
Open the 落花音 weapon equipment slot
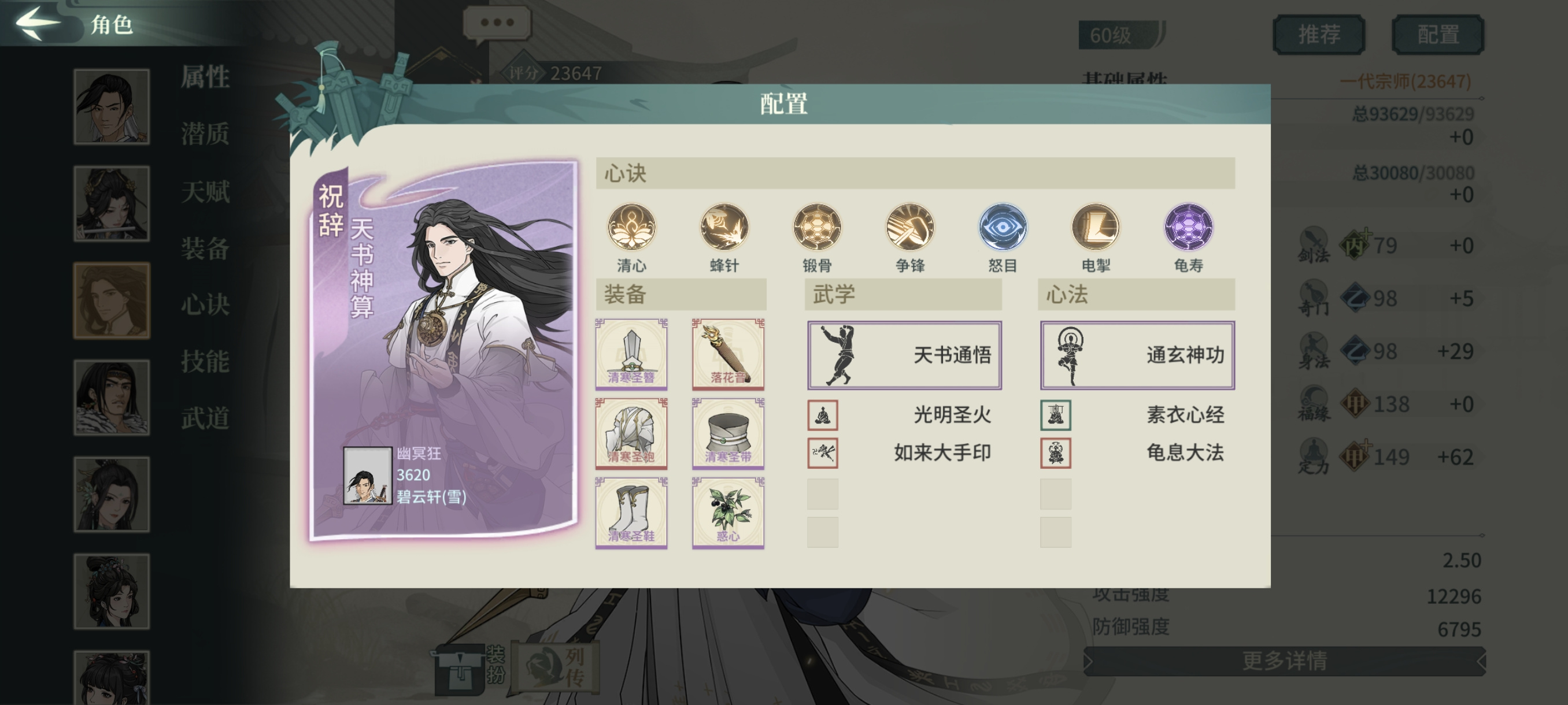coord(728,354)
